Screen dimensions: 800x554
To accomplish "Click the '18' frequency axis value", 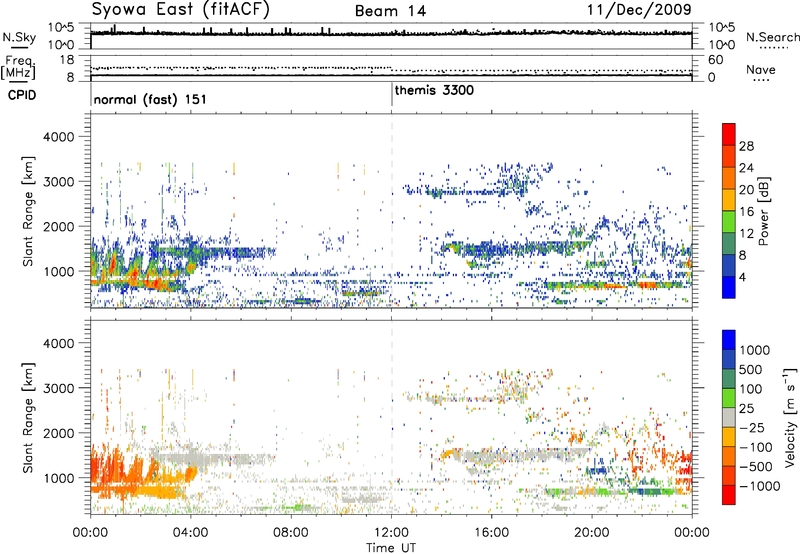I will (67, 59).
